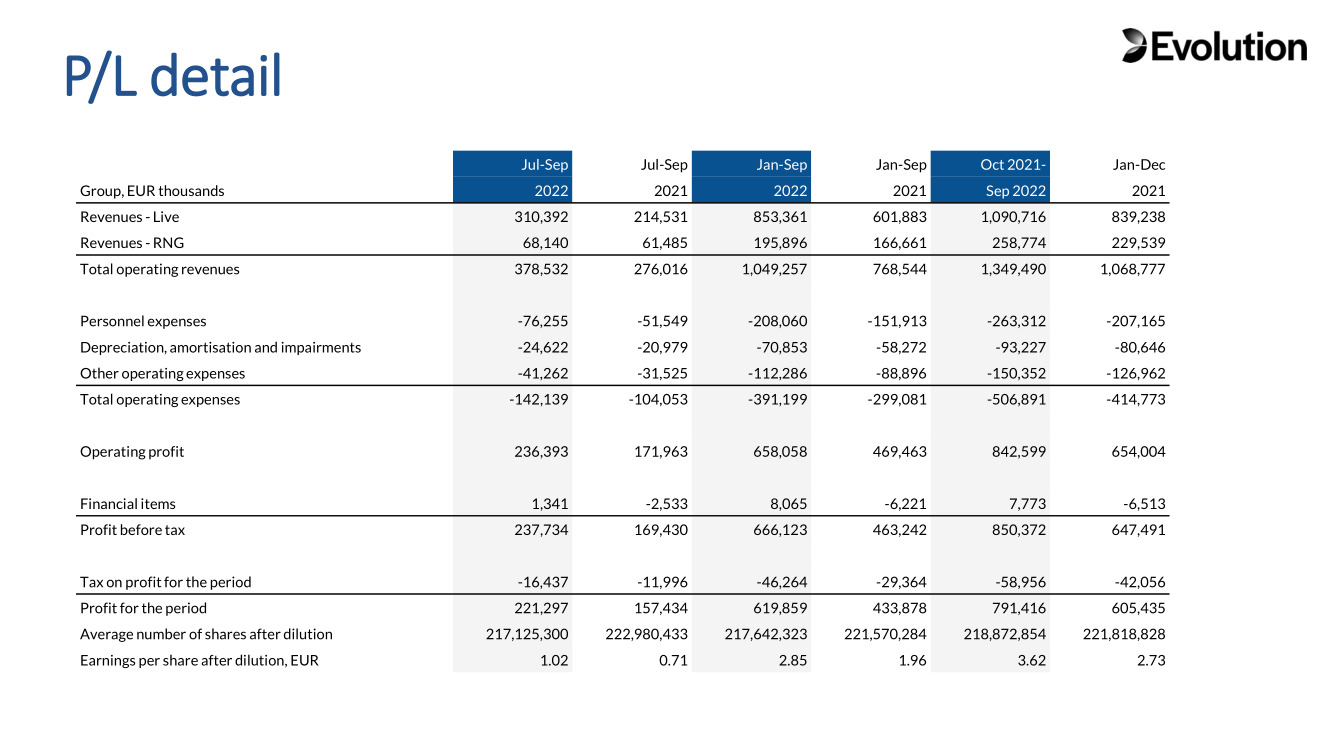Viewport: 1334px width, 750px height.
Task: Click the Evolution logo
Action: [1214, 46]
